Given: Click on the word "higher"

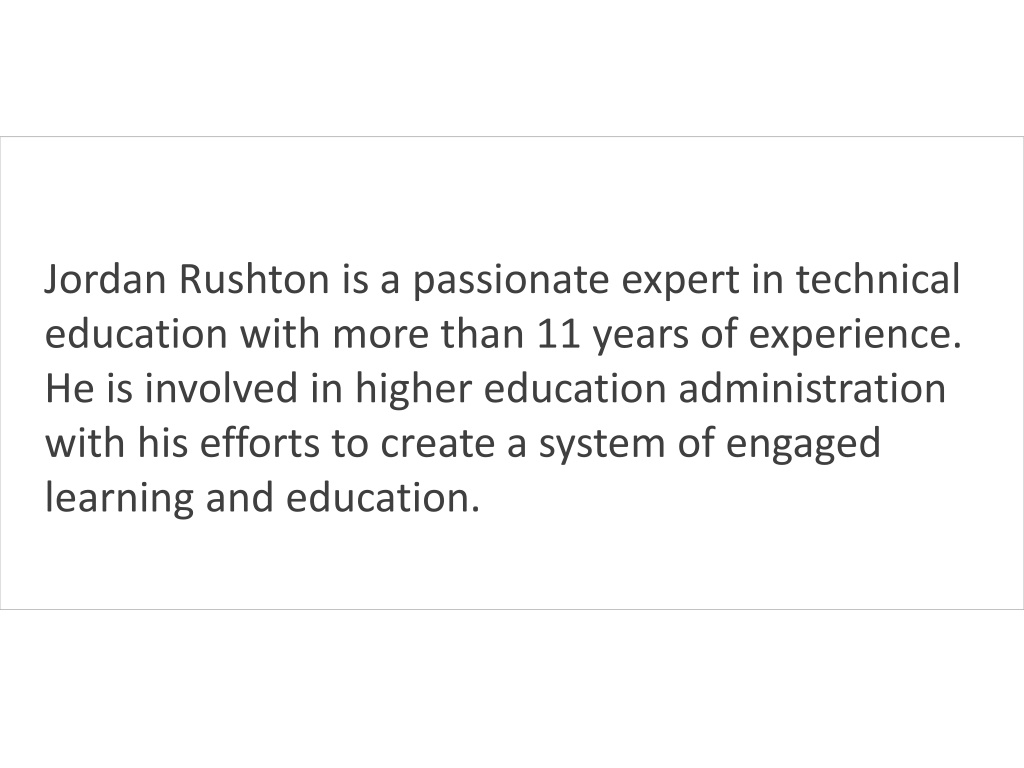Looking at the screenshot, I should (x=413, y=391).
